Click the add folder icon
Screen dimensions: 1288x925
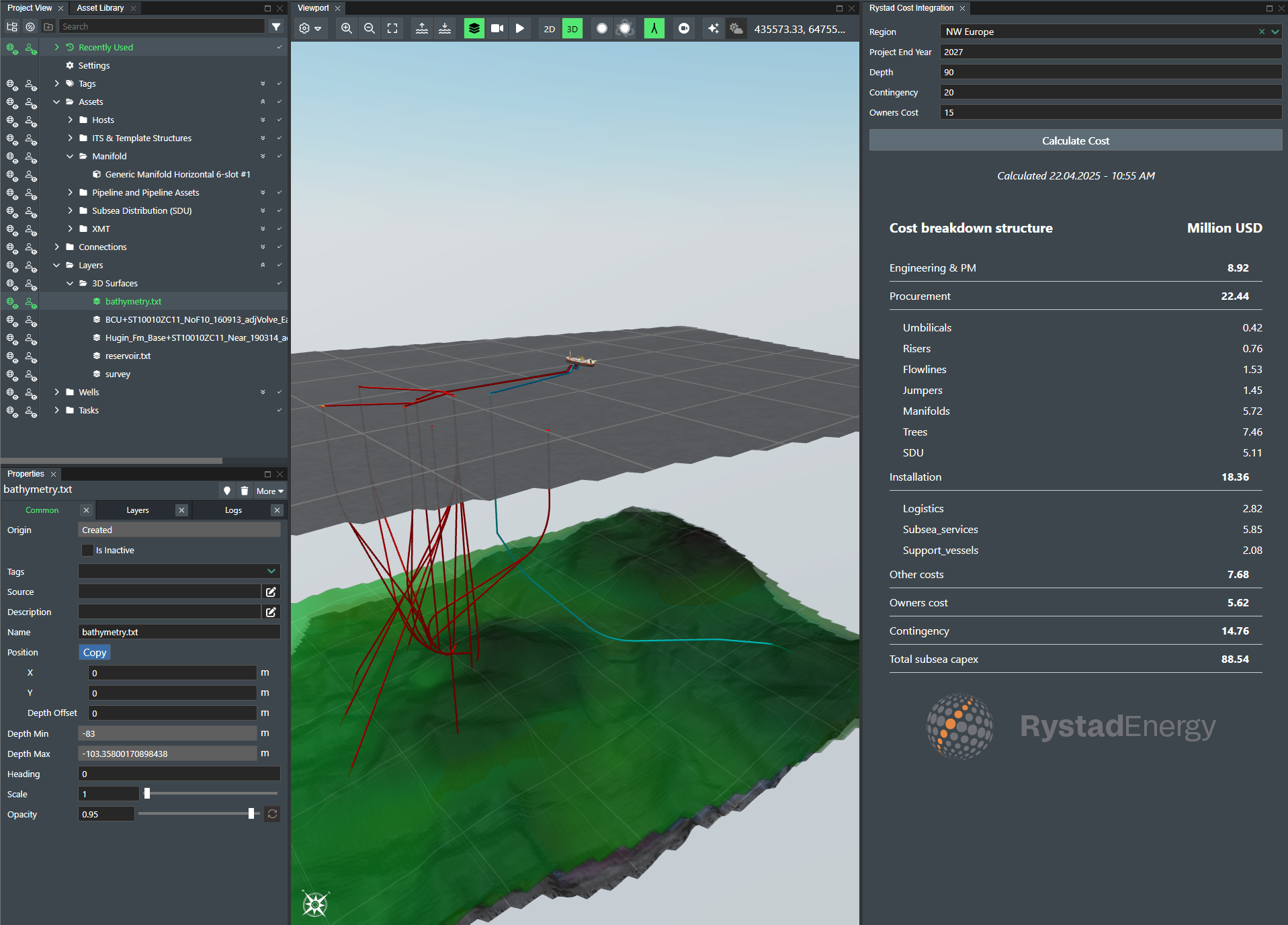click(x=48, y=27)
